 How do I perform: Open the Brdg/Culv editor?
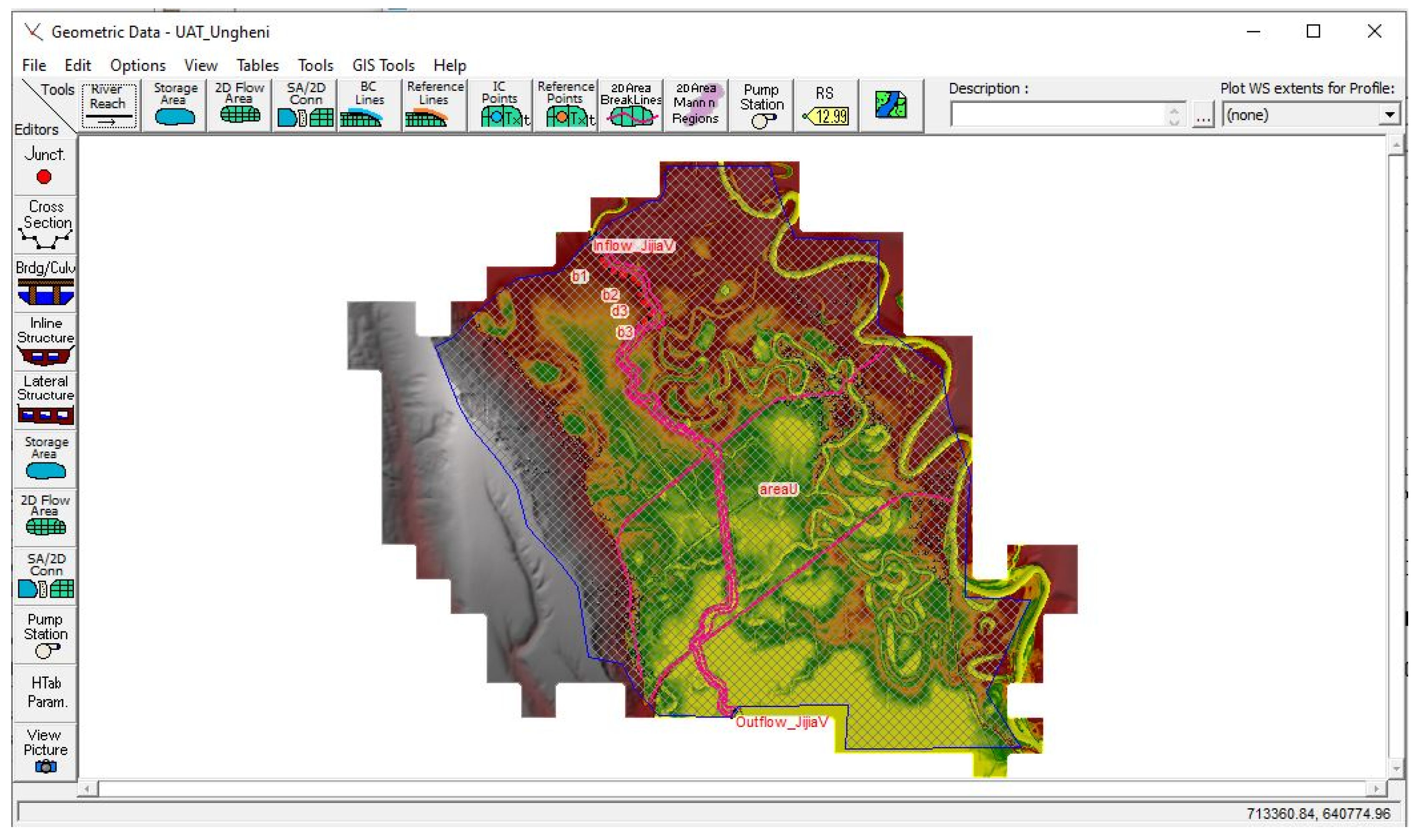[45, 283]
